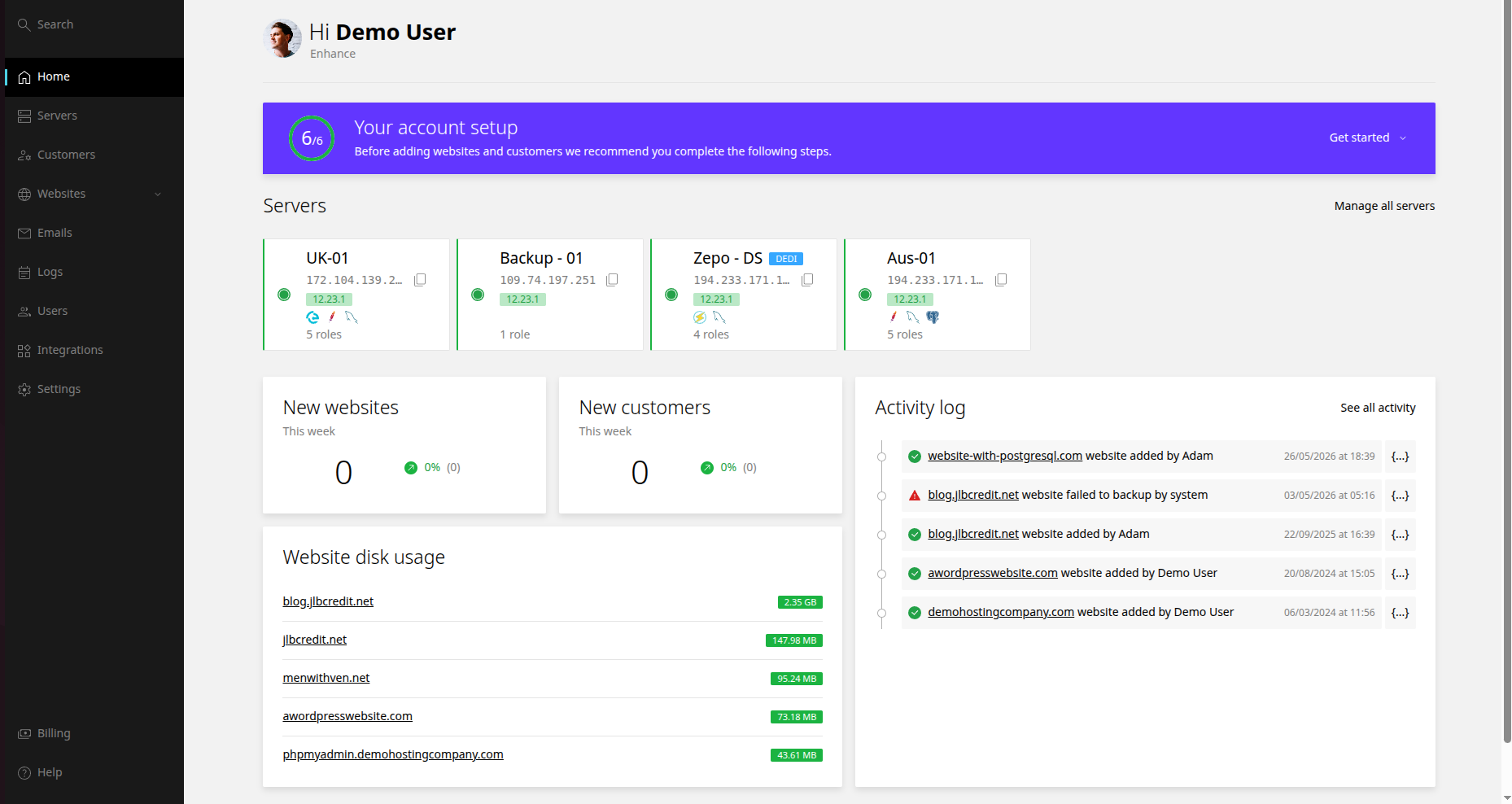
Task: Select Logs in the sidebar
Action: click(94, 273)
